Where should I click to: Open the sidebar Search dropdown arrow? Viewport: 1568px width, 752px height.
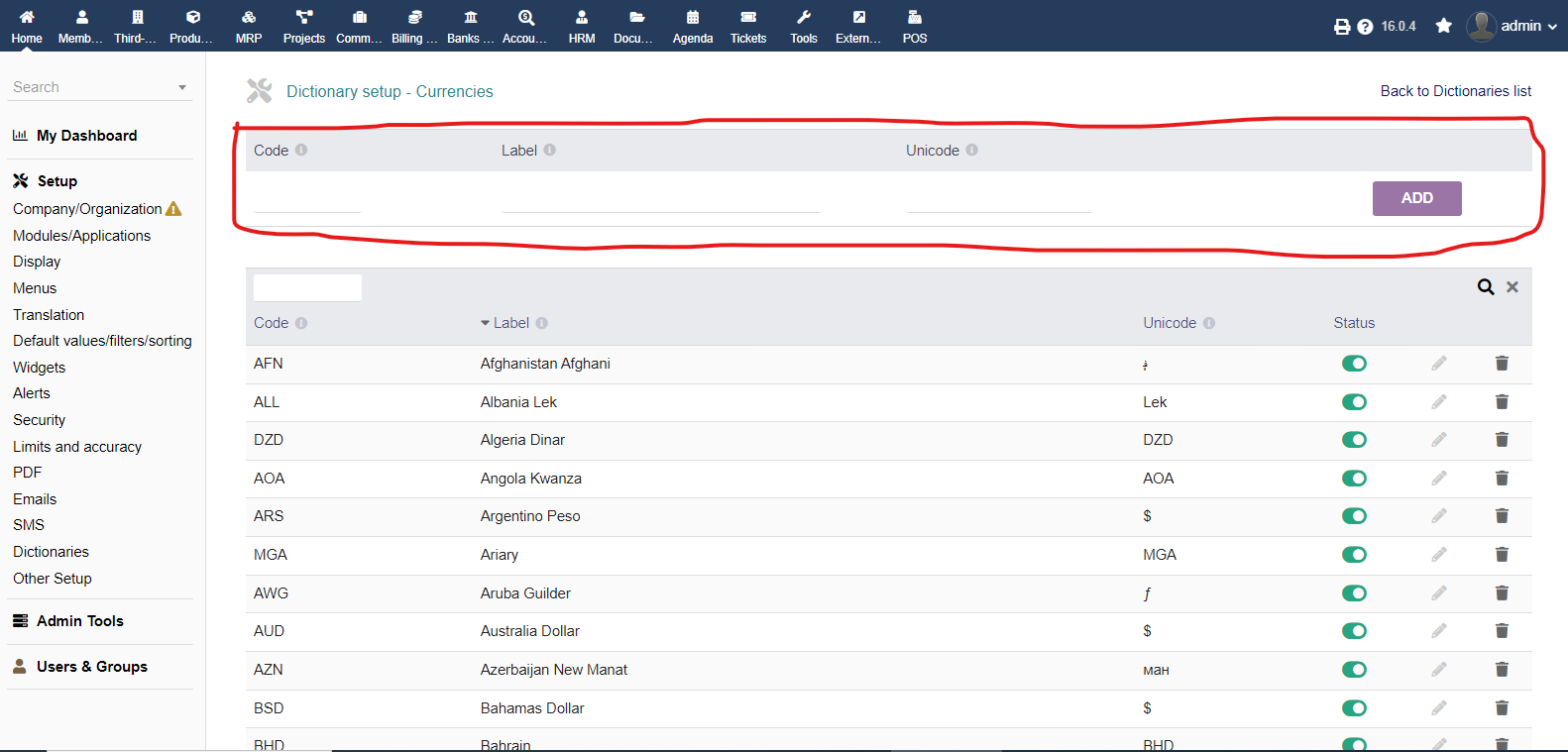point(182,87)
